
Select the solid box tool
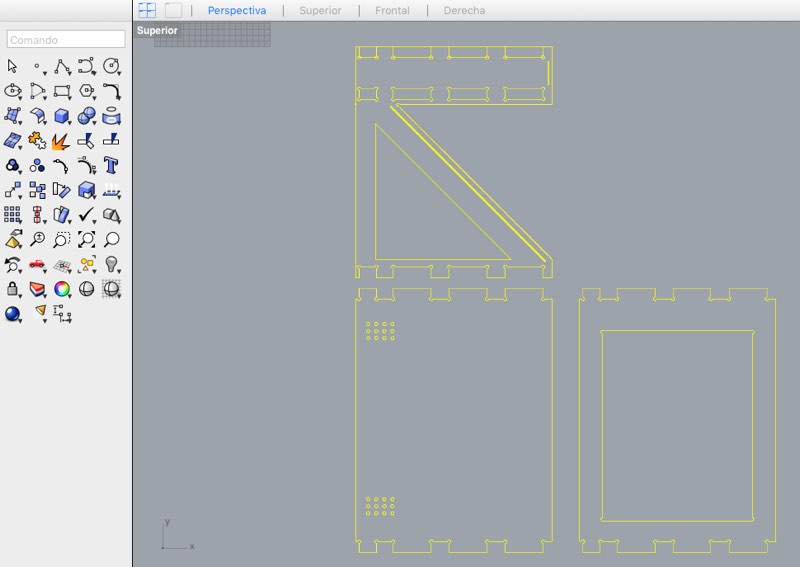[x=62, y=116]
